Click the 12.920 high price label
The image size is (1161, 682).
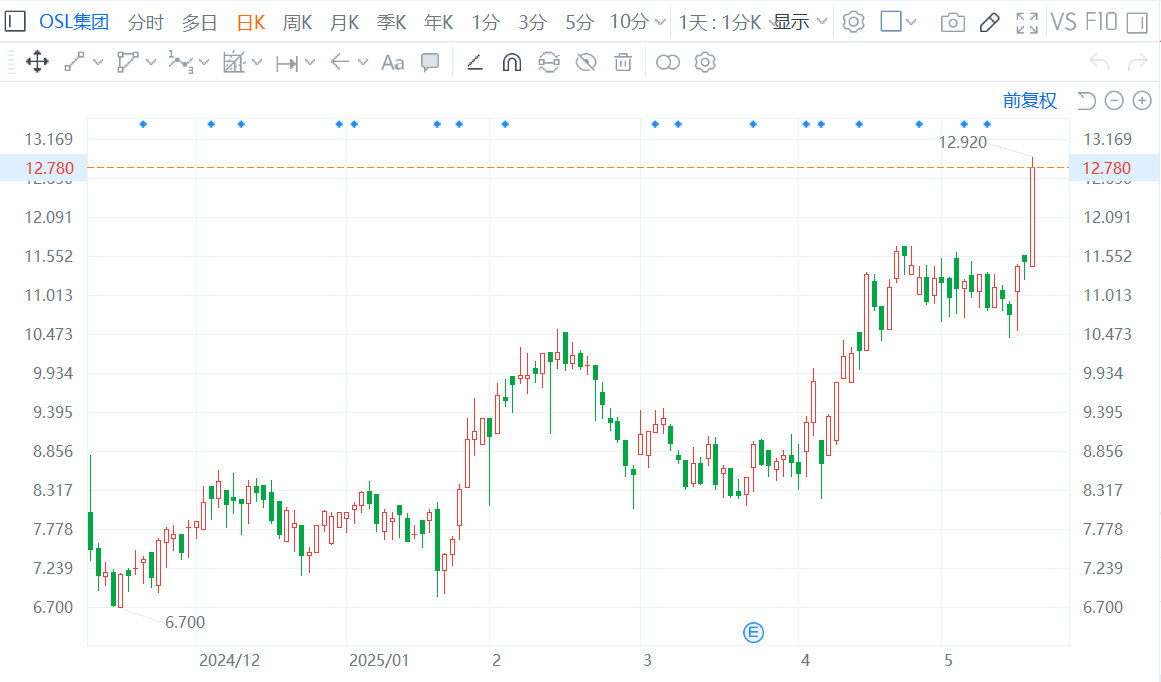963,142
